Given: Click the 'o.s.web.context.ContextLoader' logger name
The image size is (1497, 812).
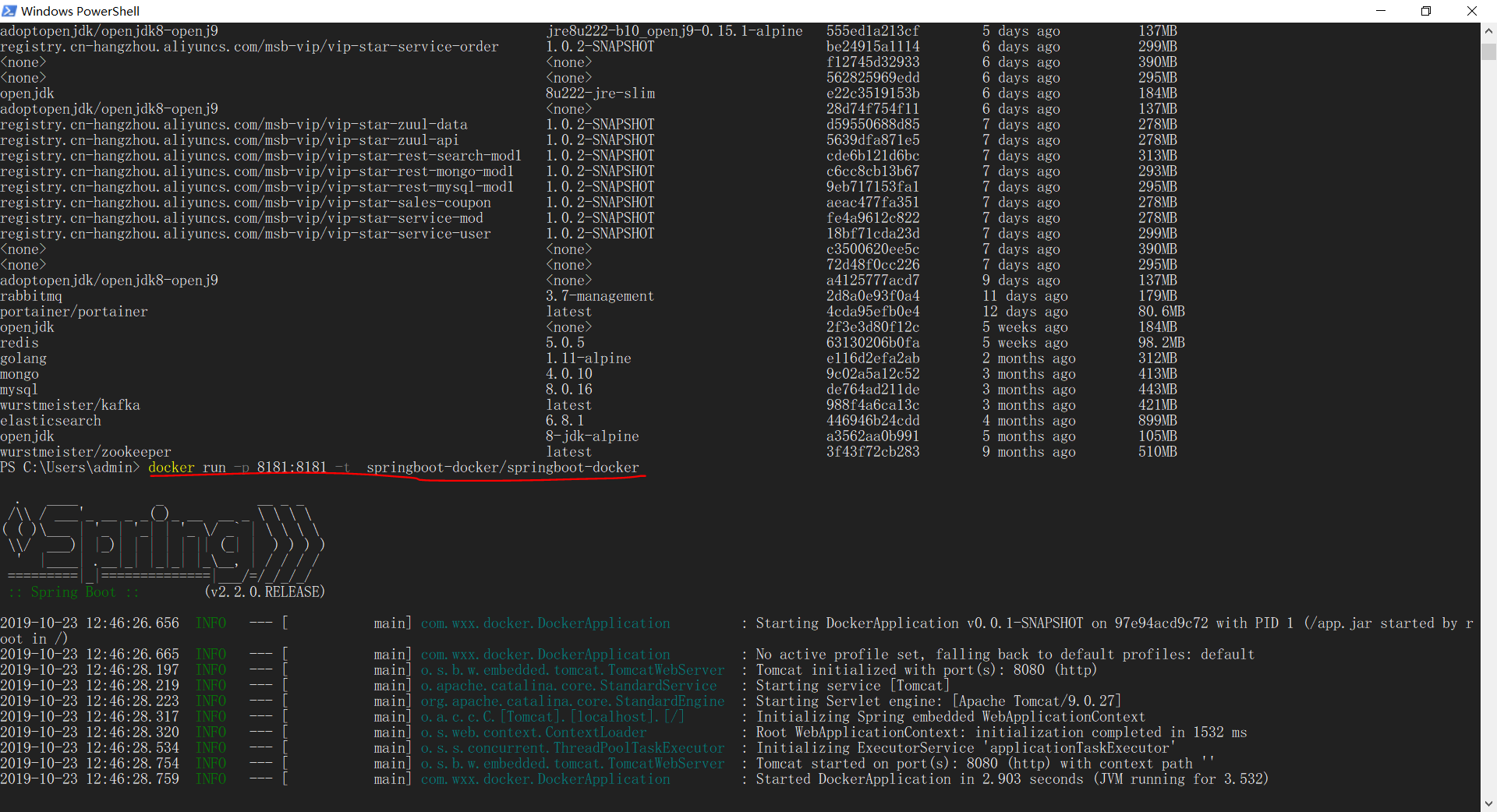Looking at the screenshot, I should click(534, 733).
